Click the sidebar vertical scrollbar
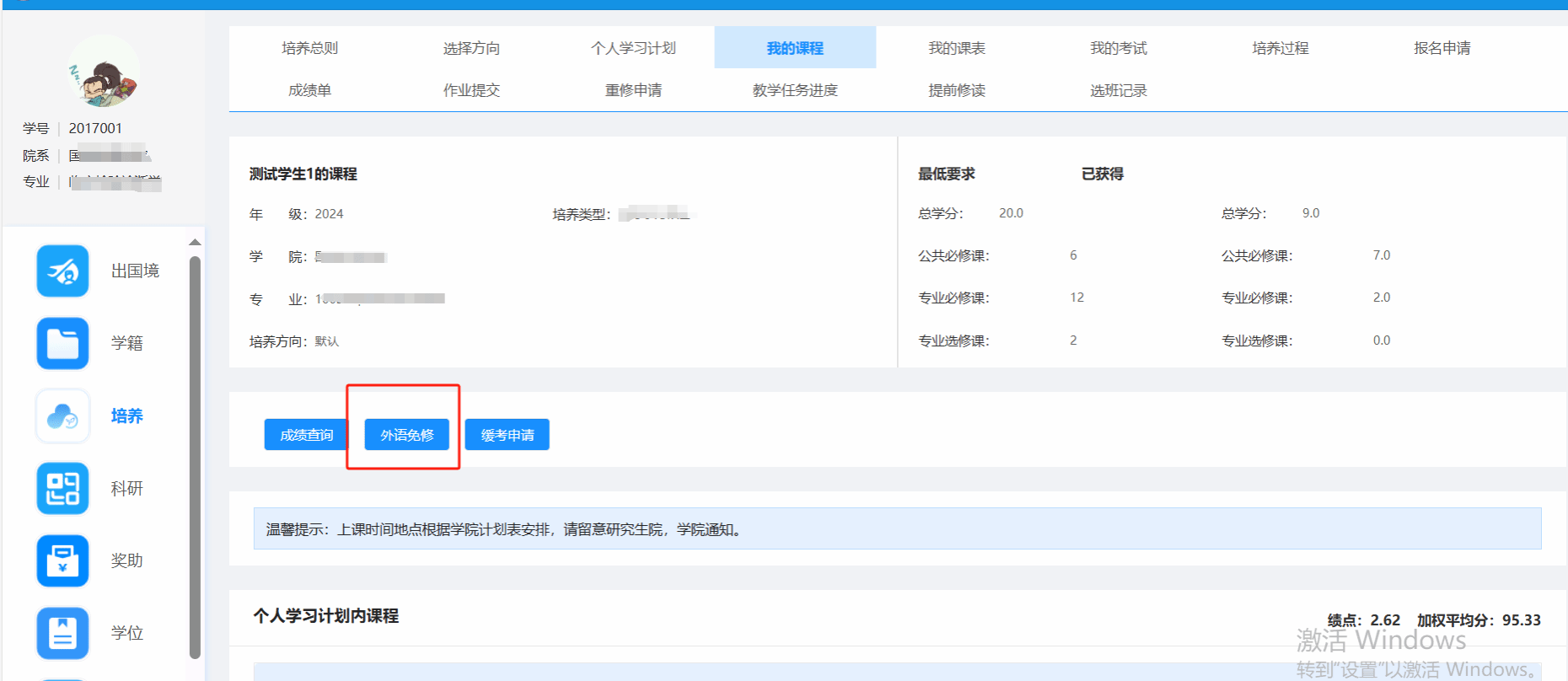 point(195,455)
